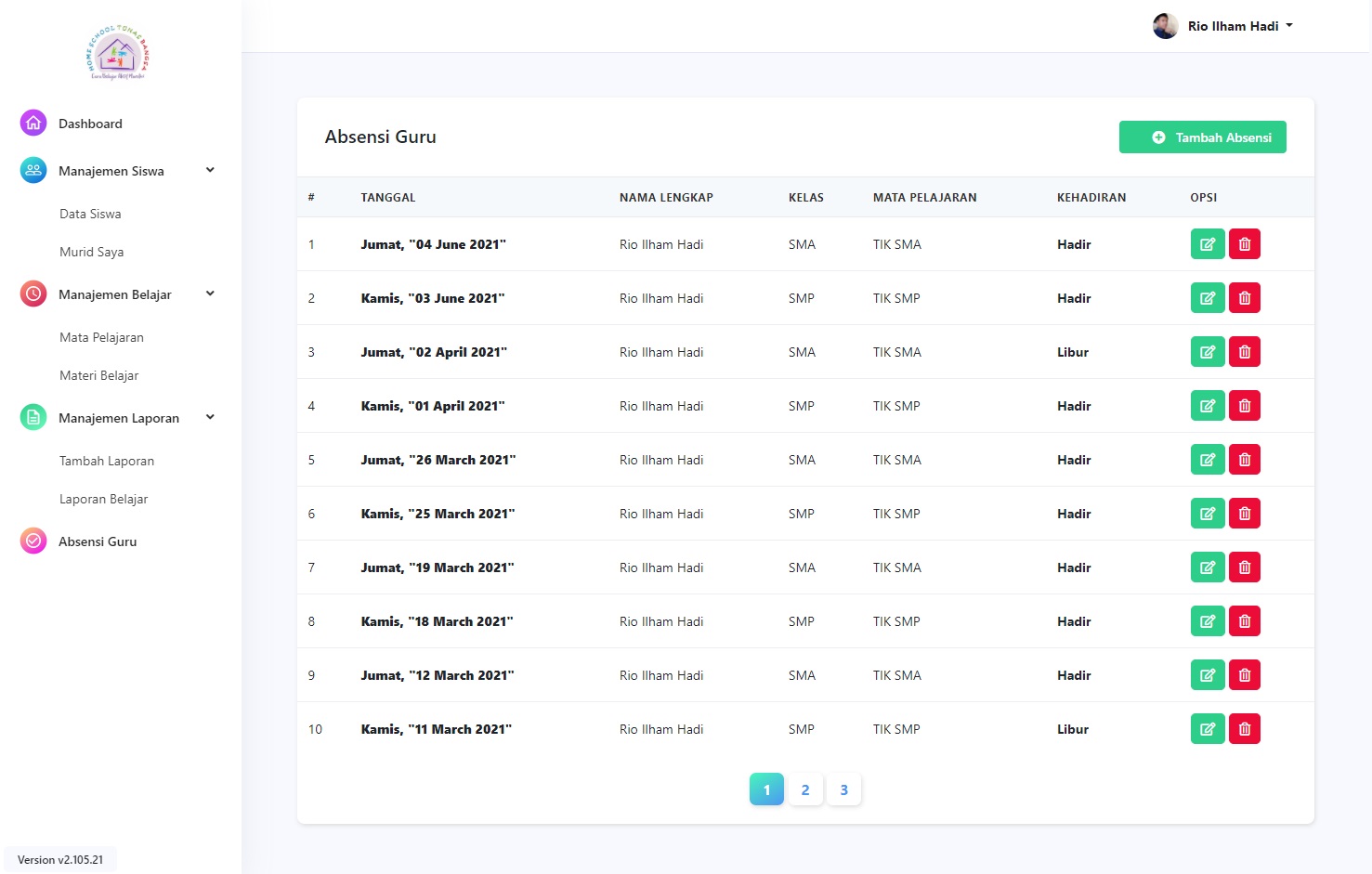Edit the 11 March 2021 Libur entry
This screenshot has width=1372, height=874.
(1208, 729)
